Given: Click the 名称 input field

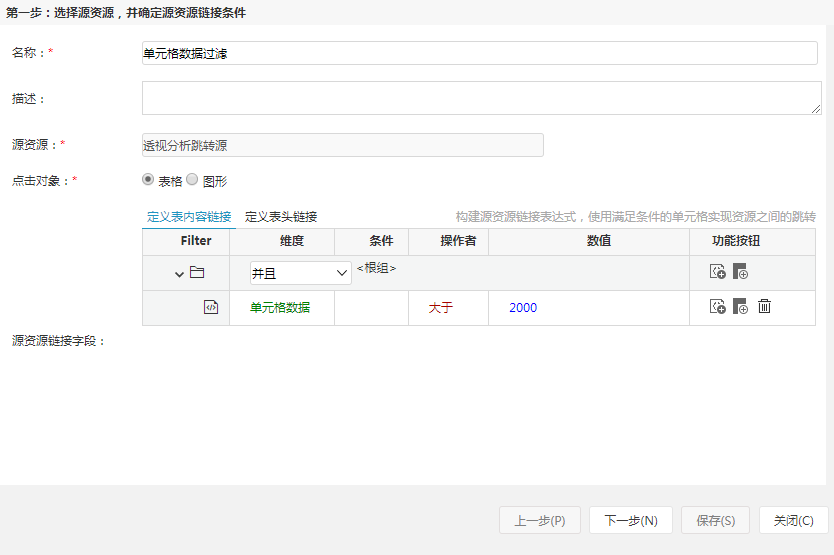Looking at the screenshot, I should [479, 53].
